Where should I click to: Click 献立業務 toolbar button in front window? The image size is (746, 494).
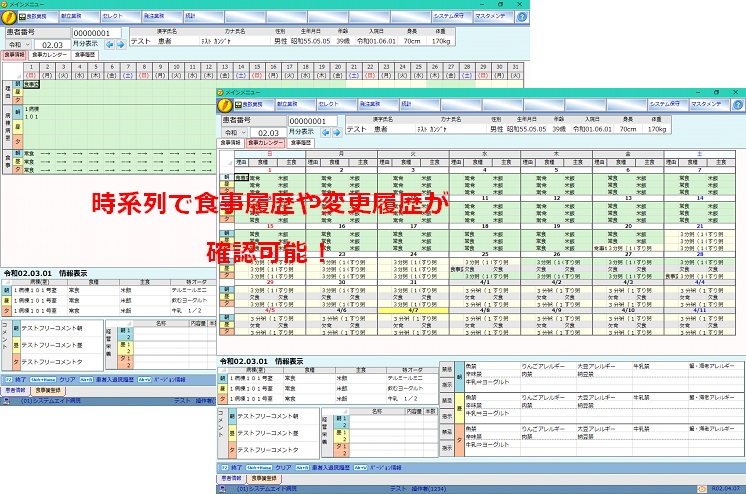[296, 104]
